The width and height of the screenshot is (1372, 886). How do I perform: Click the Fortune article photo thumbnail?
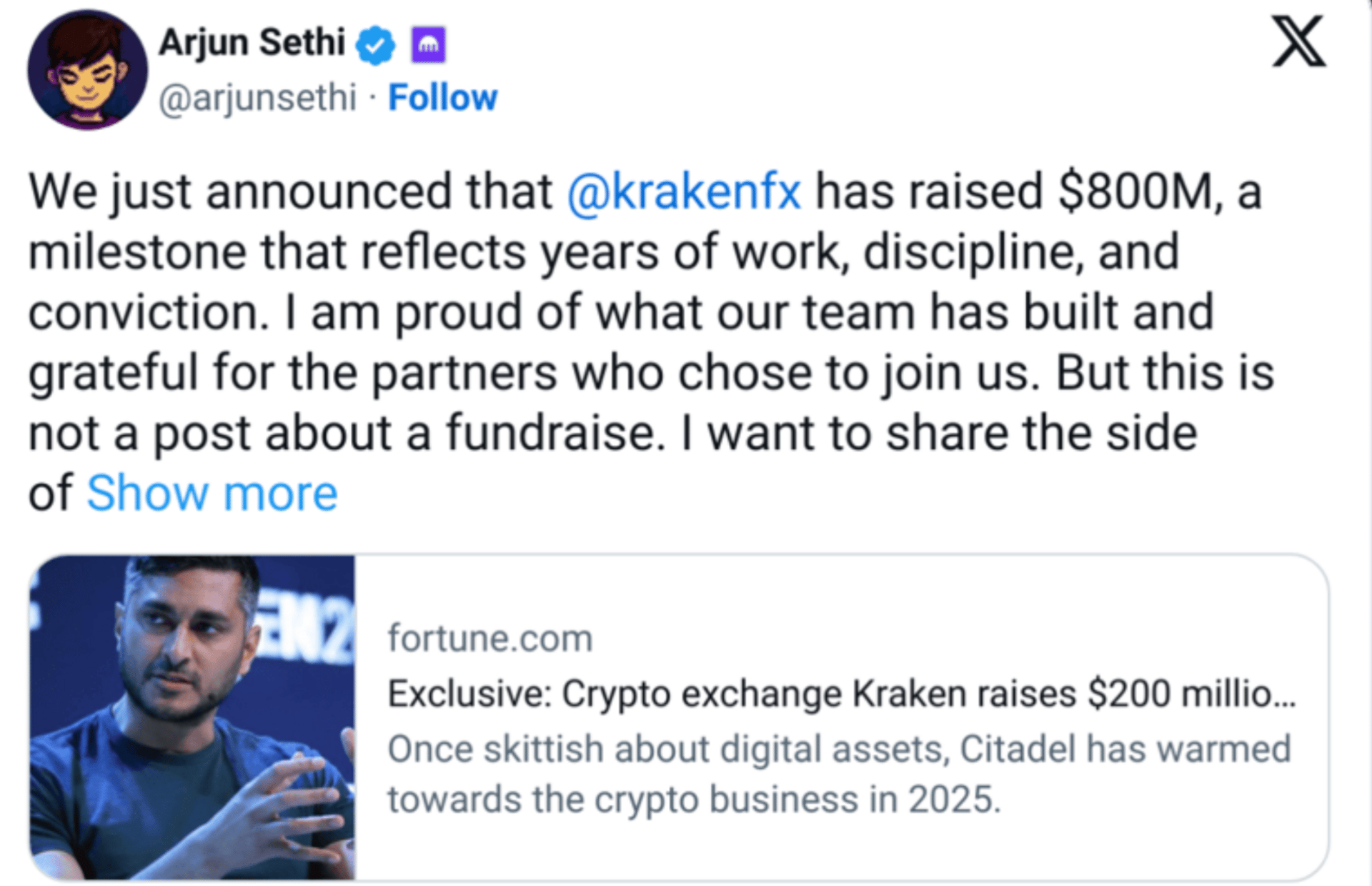192,717
